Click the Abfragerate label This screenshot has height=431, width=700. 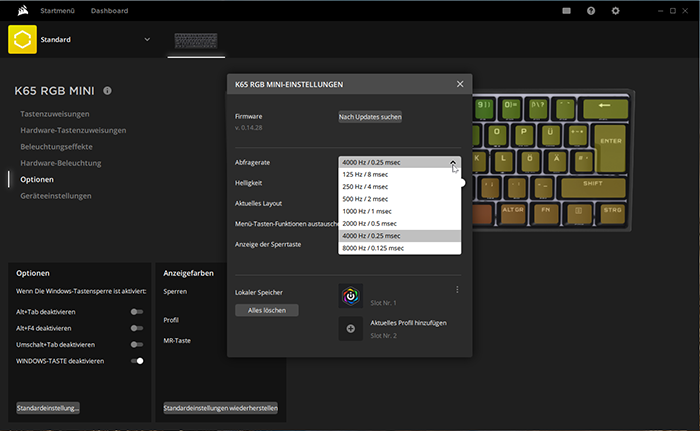tap(252, 163)
